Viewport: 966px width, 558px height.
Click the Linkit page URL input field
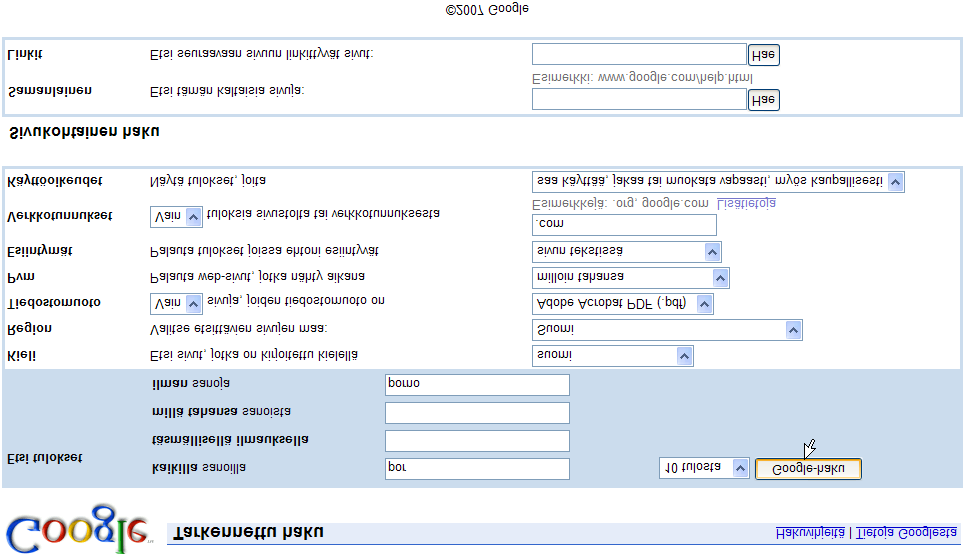639,54
